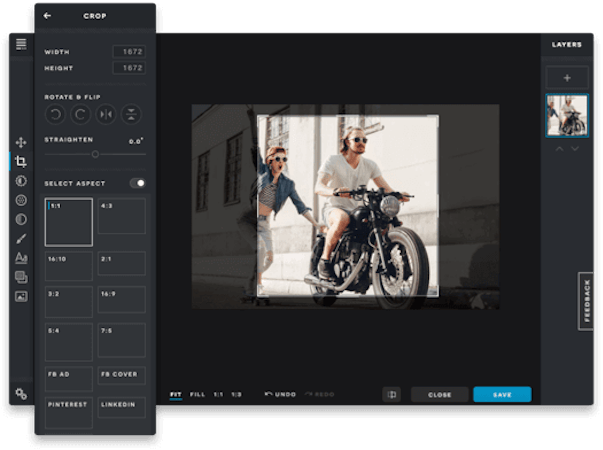Image resolution: width=603 pixels, height=450 pixels.
Task: Rotate image counter-clockwise
Action: [55, 114]
